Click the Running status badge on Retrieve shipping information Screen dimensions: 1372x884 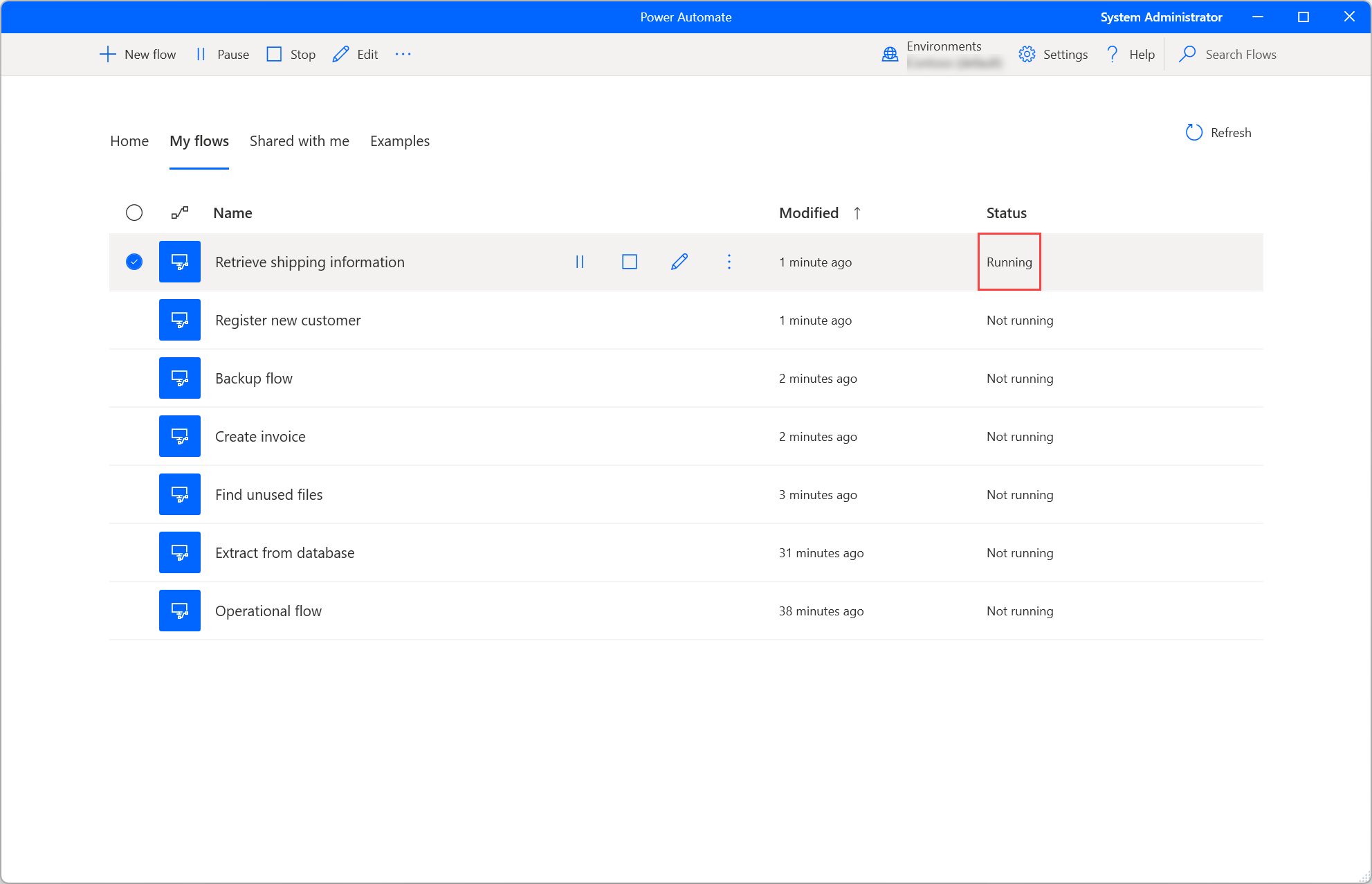click(1009, 261)
